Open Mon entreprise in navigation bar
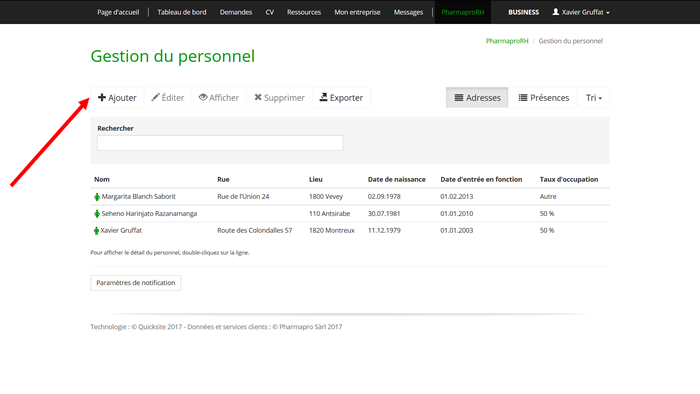Screen dimensions: 700x394 click(x=357, y=12)
